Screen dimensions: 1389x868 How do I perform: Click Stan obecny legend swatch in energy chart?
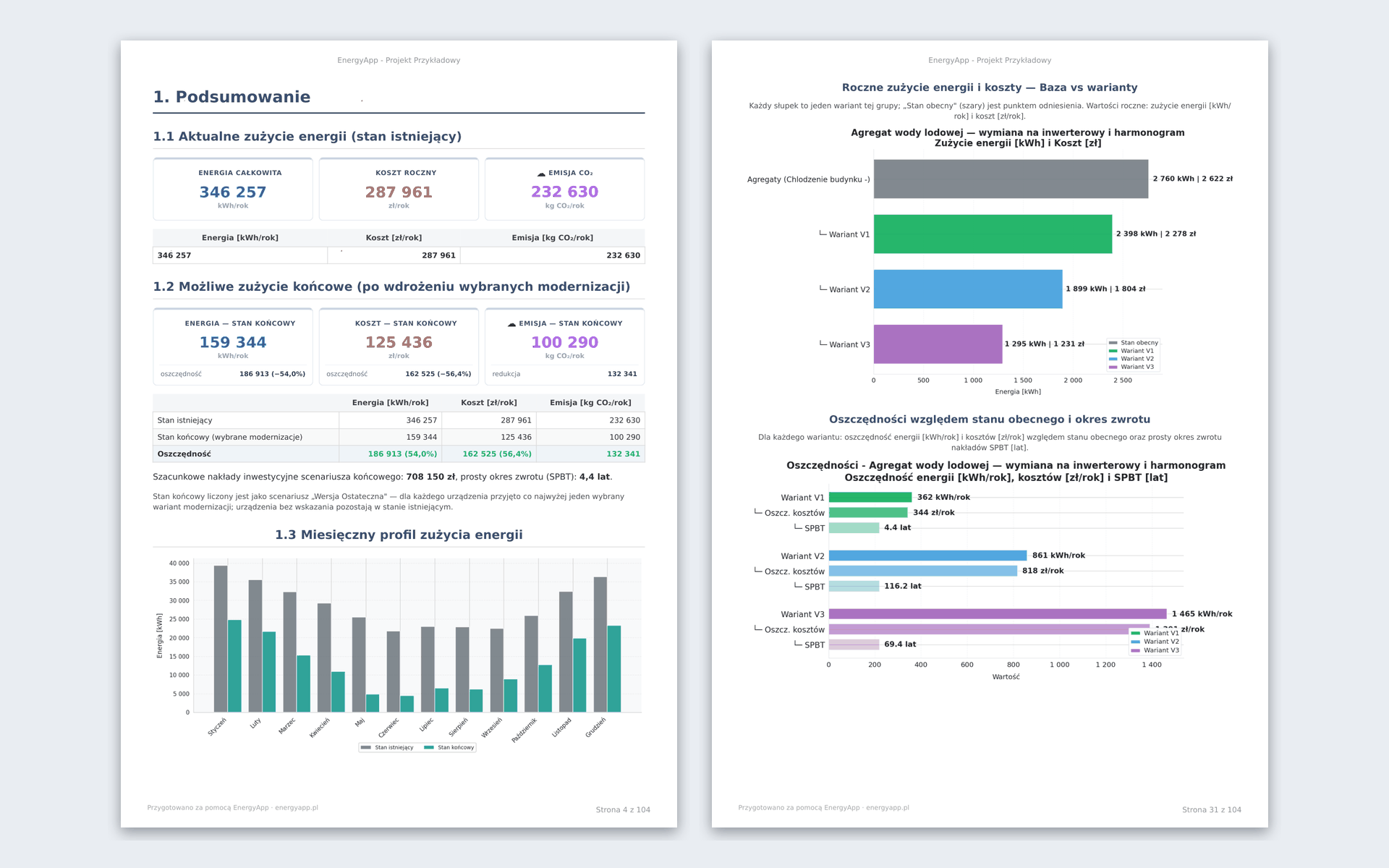[x=1113, y=343]
